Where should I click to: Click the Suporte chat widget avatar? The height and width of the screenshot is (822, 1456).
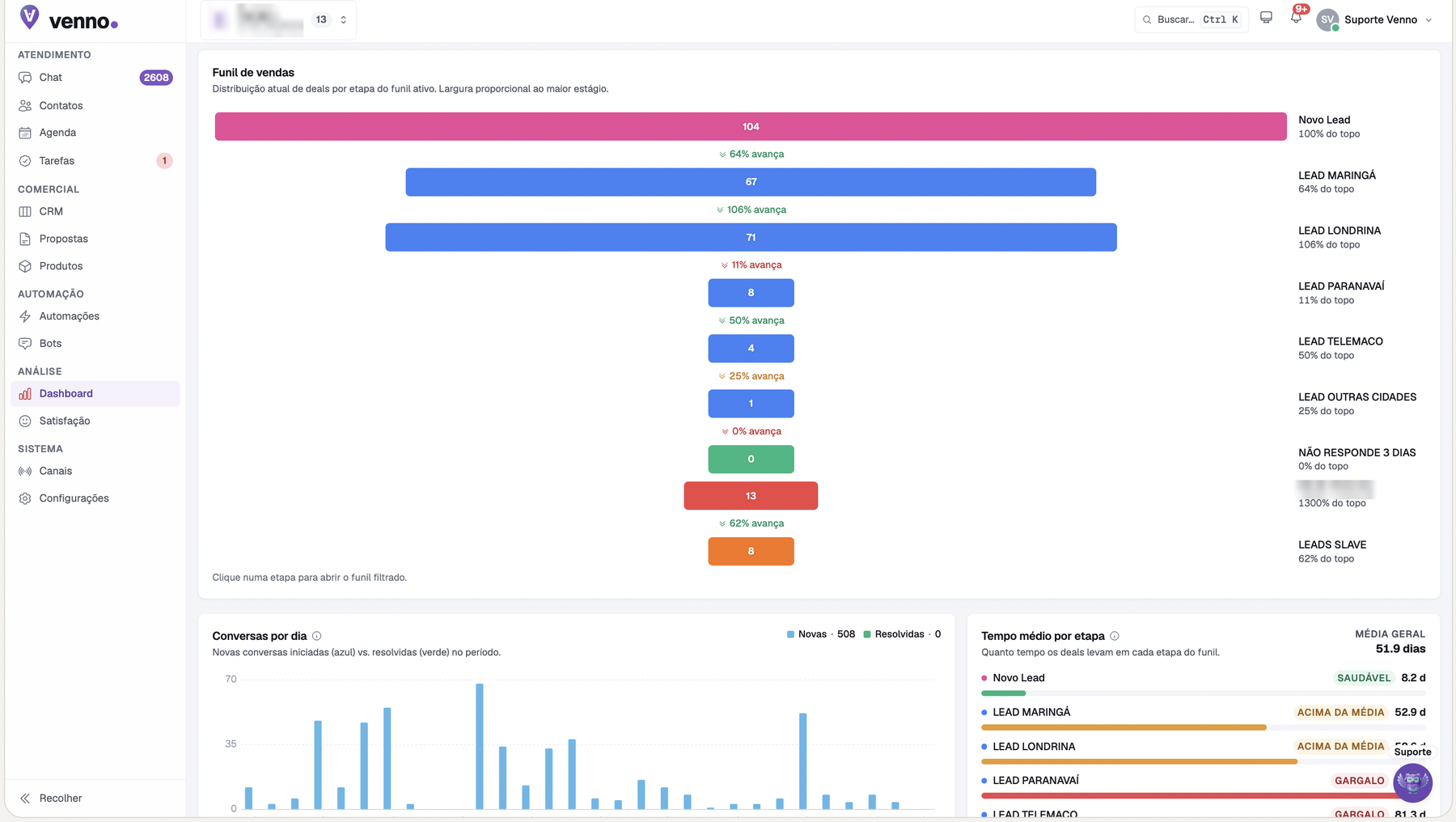pos(1413,783)
